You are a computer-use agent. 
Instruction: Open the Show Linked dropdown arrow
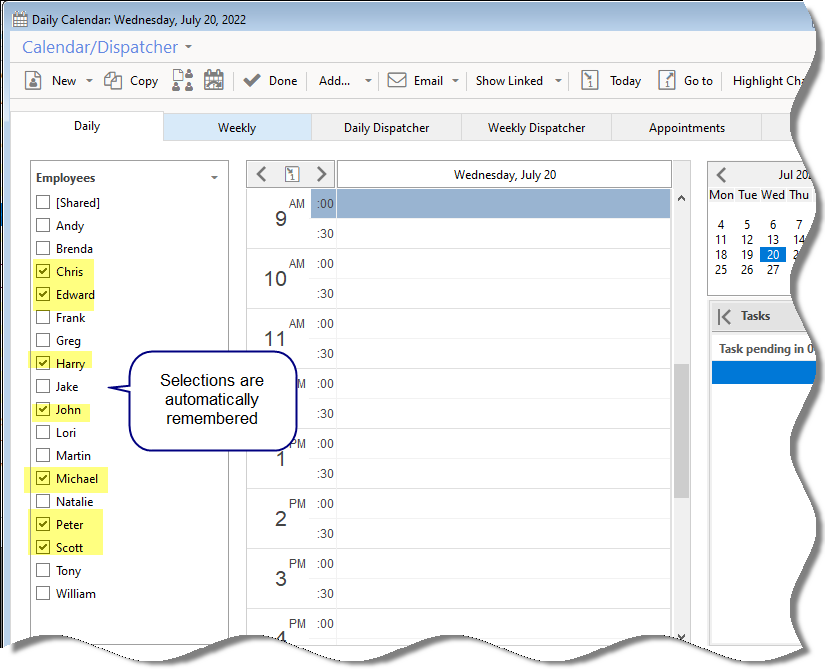(558, 81)
